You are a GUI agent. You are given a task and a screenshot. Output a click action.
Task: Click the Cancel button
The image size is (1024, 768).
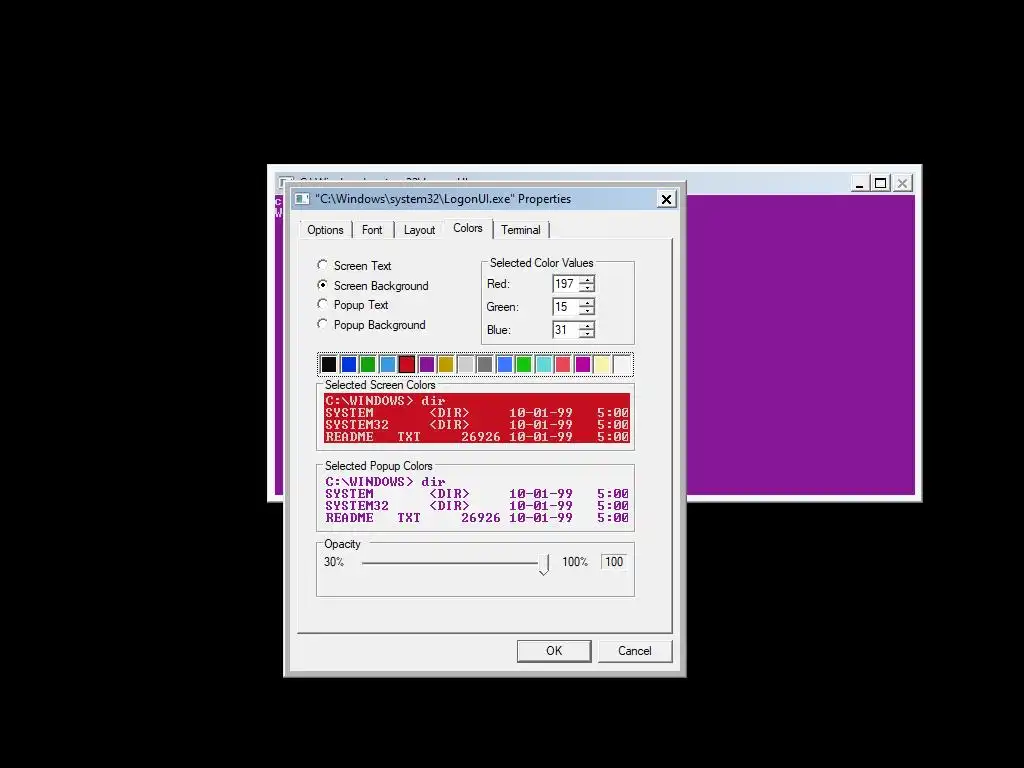tap(635, 650)
